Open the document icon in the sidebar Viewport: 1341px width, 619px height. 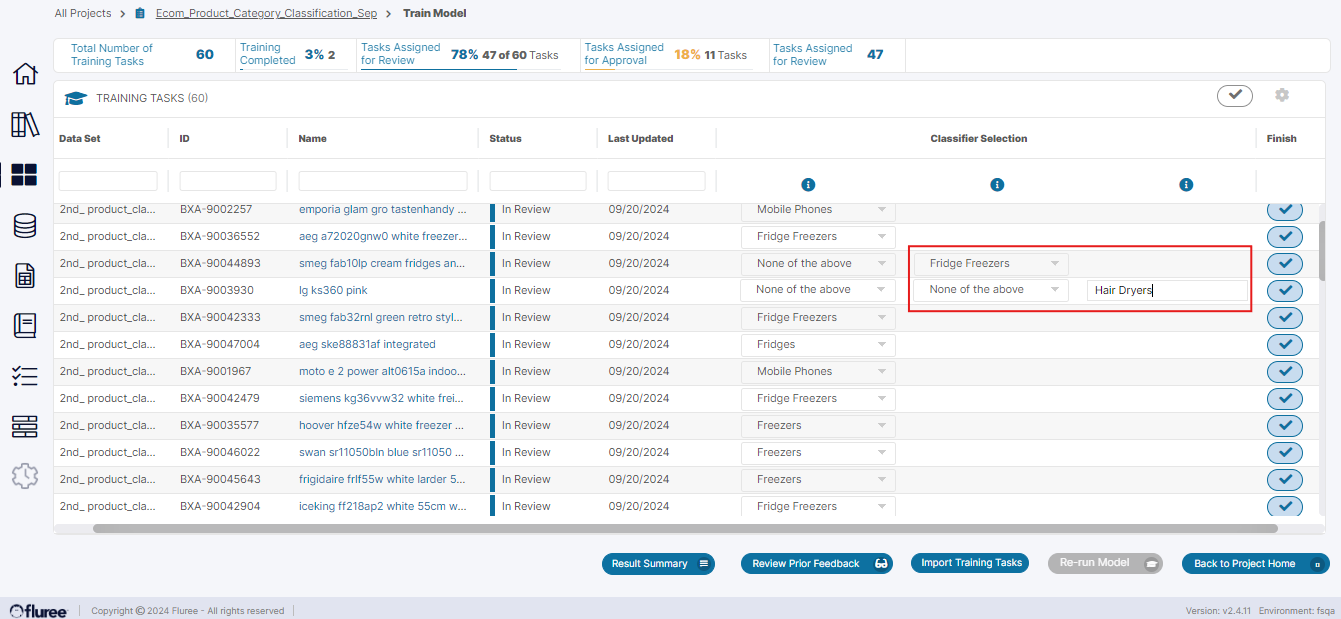[x=24, y=275]
